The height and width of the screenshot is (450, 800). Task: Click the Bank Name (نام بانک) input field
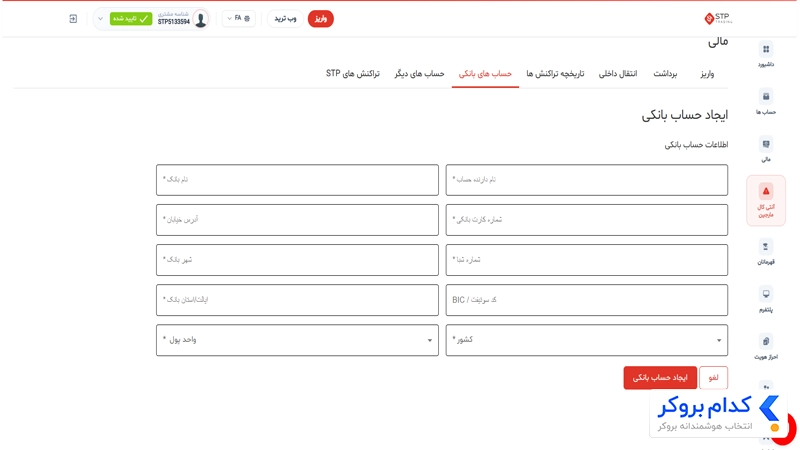tap(297, 180)
